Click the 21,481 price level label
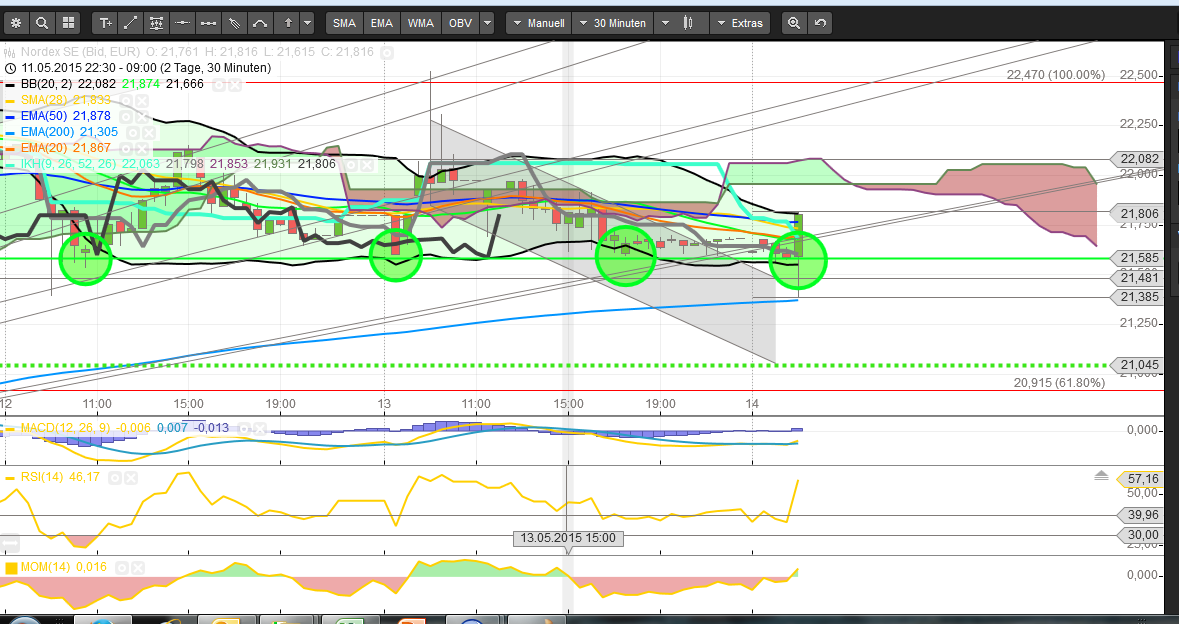Image resolution: width=1179 pixels, height=624 pixels. pos(1139,278)
